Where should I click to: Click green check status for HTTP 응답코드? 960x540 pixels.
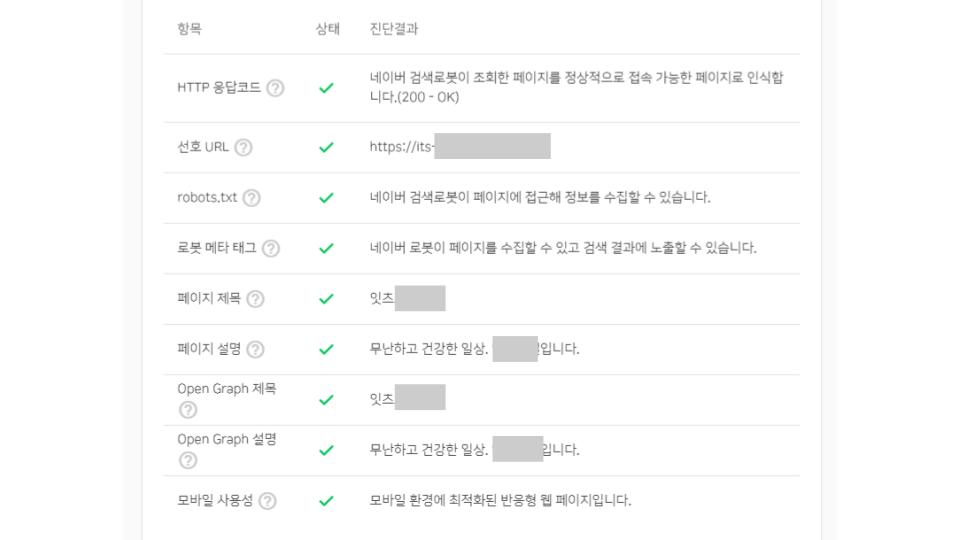(326, 88)
